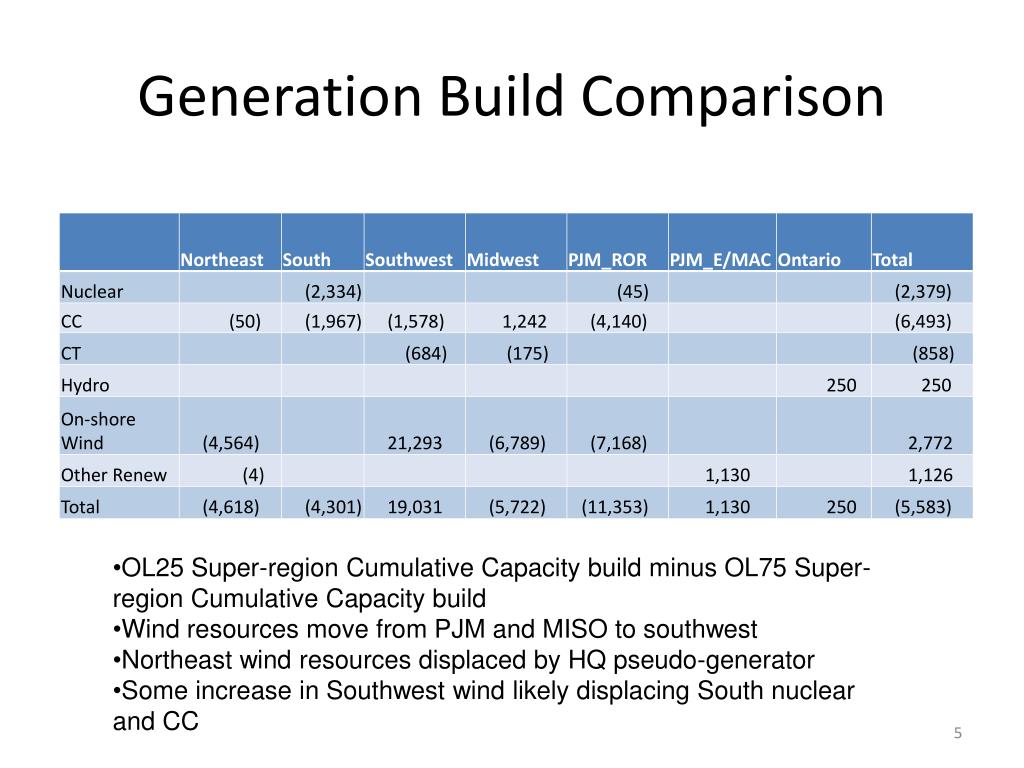Click the bullet about wind resources moving southwest
Image resolution: width=1024 pixels, height=768 pixels.
tap(435, 630)
